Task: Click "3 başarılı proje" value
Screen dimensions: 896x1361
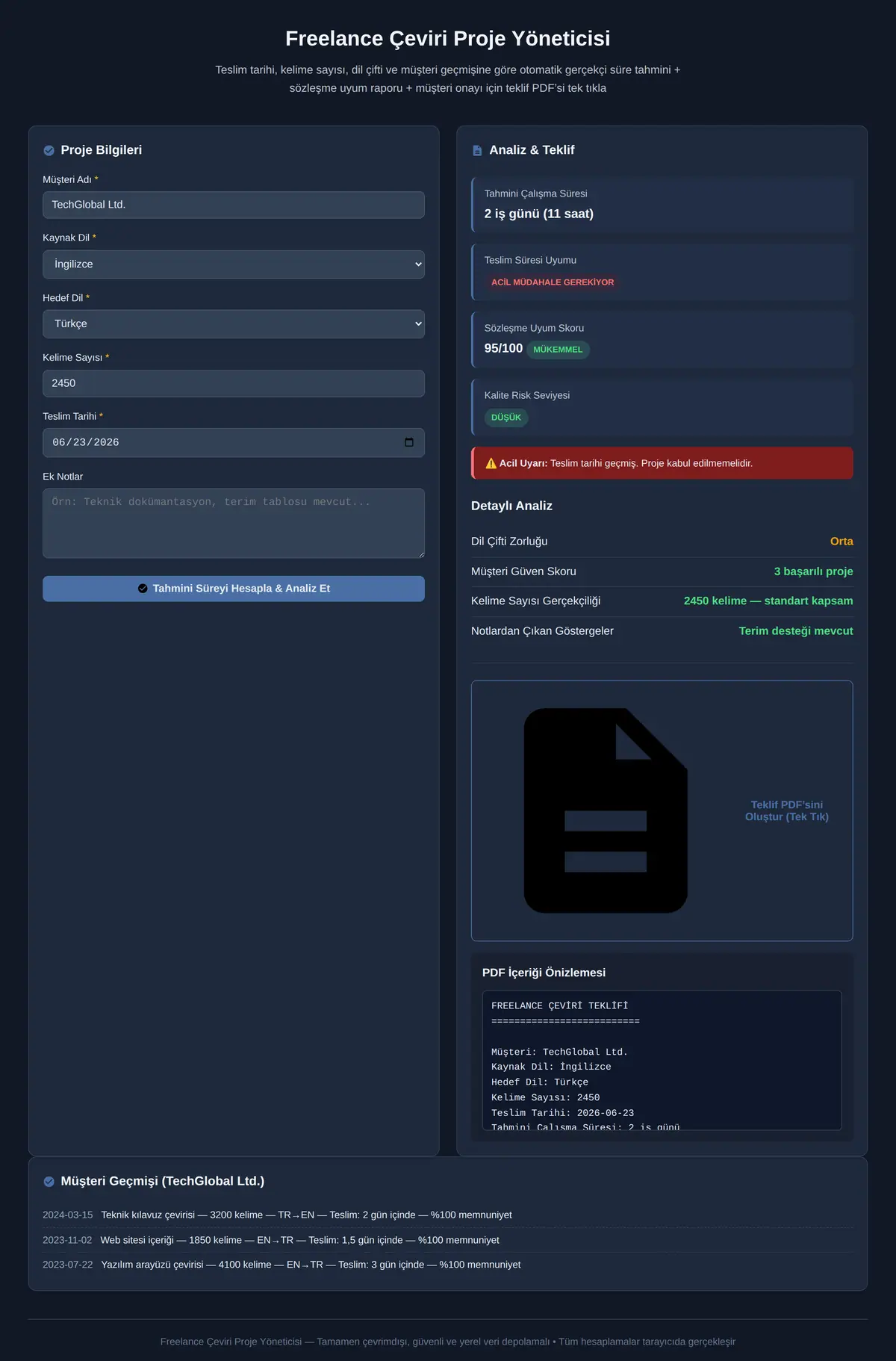Action: coord(813,571)
